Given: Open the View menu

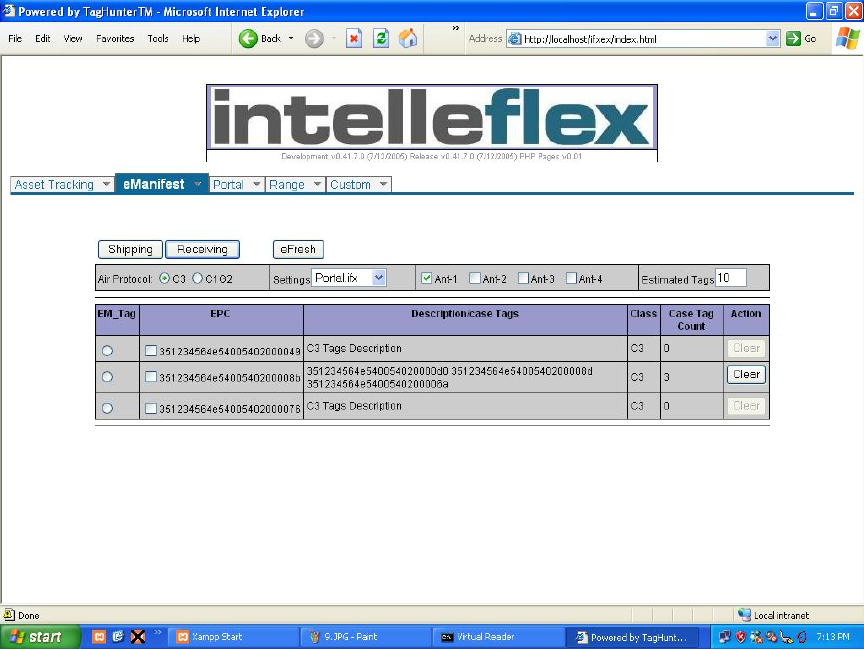Looking at the screenshot, I should 73,39.
